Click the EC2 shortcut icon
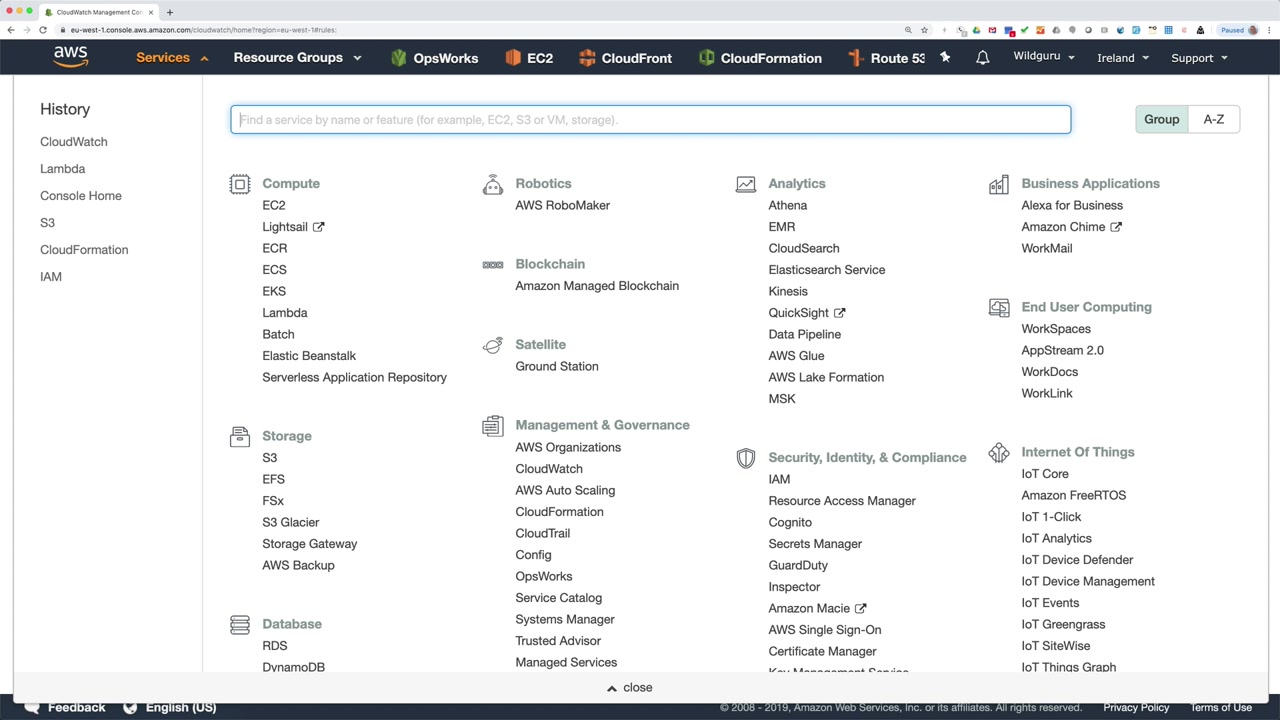The height and width of the screenshot is (720, 1280). click(513, 58)
